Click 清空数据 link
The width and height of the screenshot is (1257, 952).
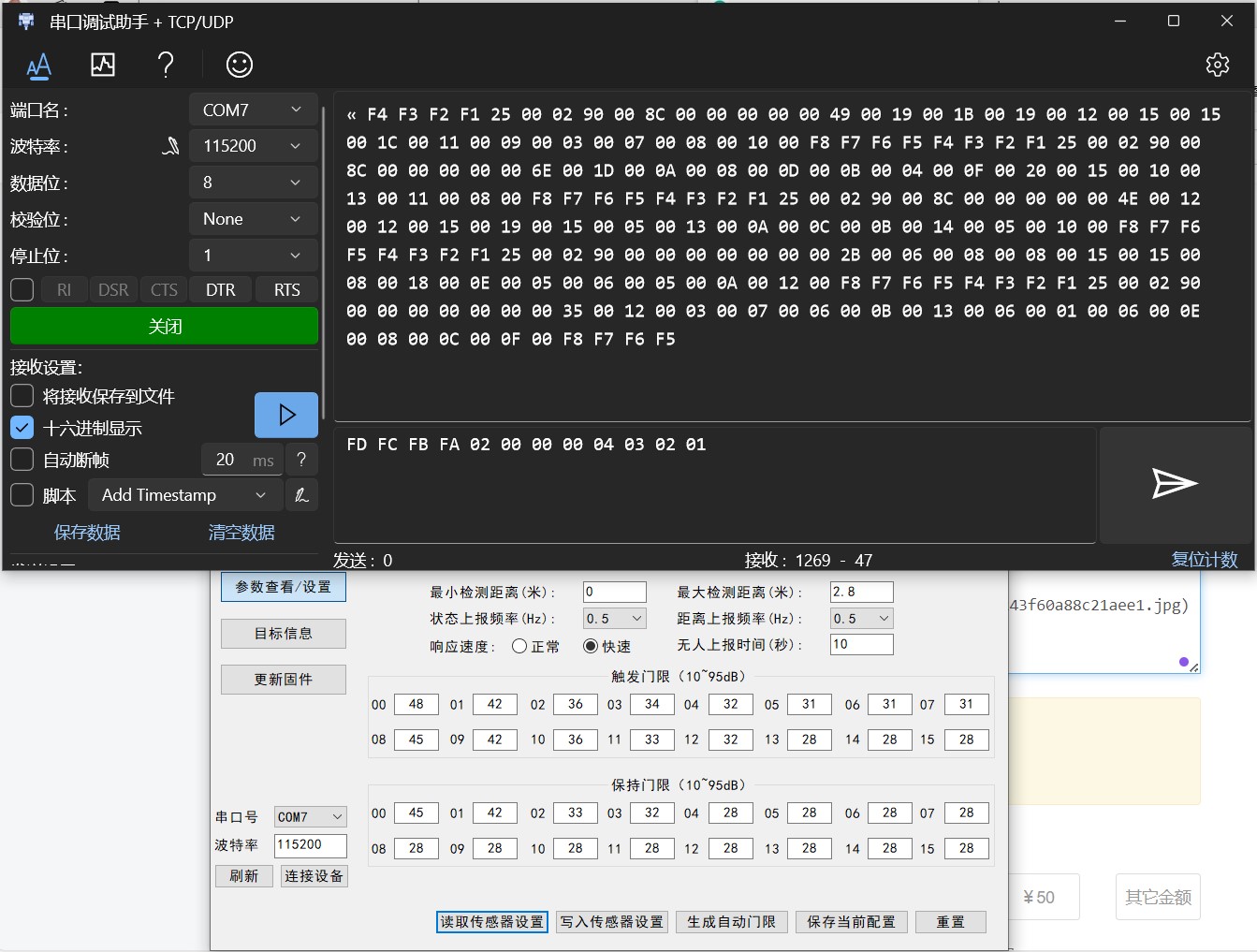(241, 533)
